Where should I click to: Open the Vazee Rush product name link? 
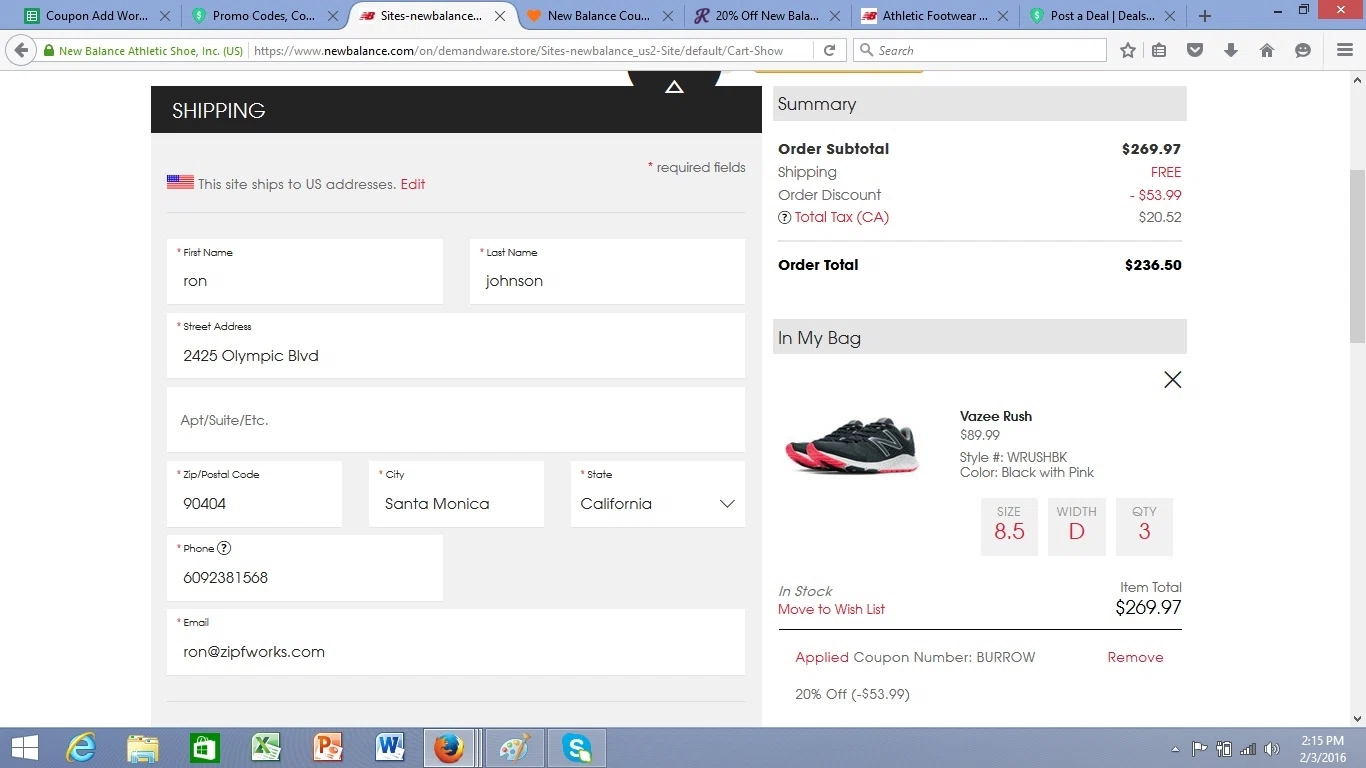pos(996,416)
